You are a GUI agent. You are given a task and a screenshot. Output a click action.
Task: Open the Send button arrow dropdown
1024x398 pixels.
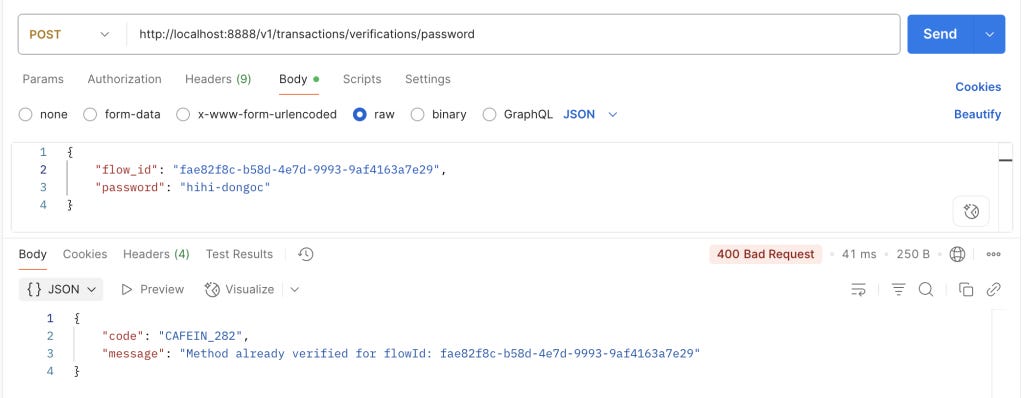(989, 34)
